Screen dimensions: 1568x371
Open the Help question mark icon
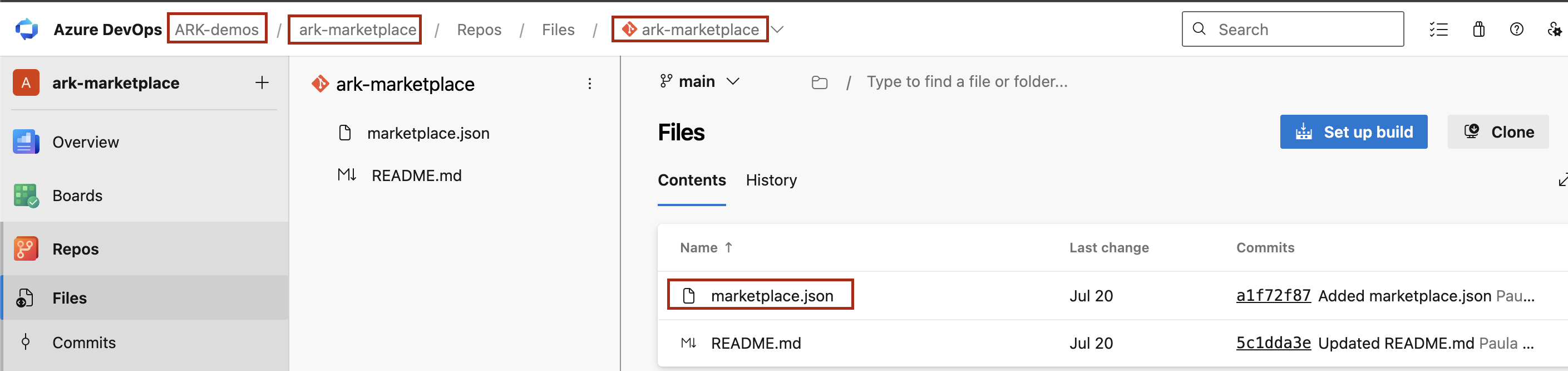[1516, 29]
